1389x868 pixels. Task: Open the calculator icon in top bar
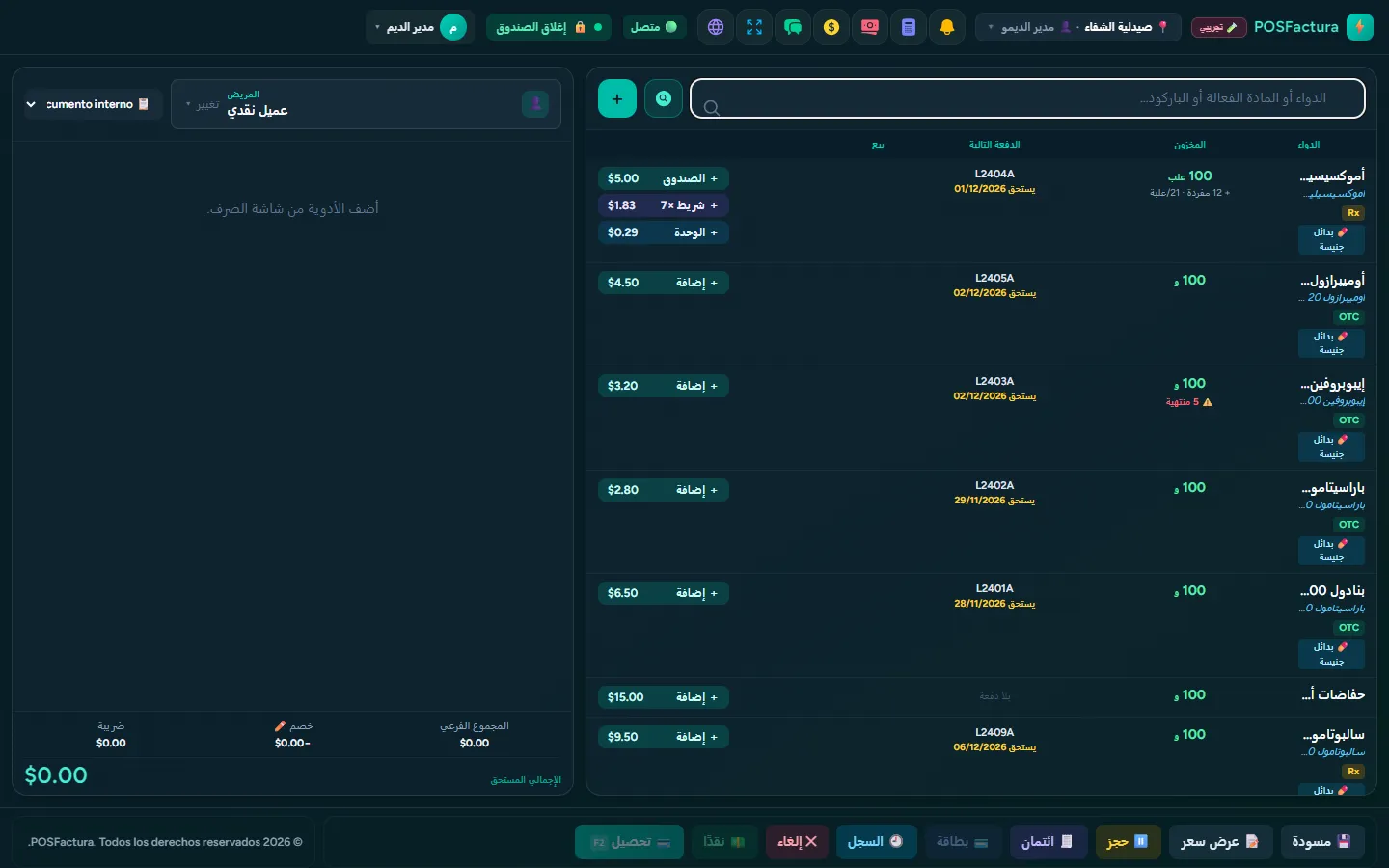909,27
